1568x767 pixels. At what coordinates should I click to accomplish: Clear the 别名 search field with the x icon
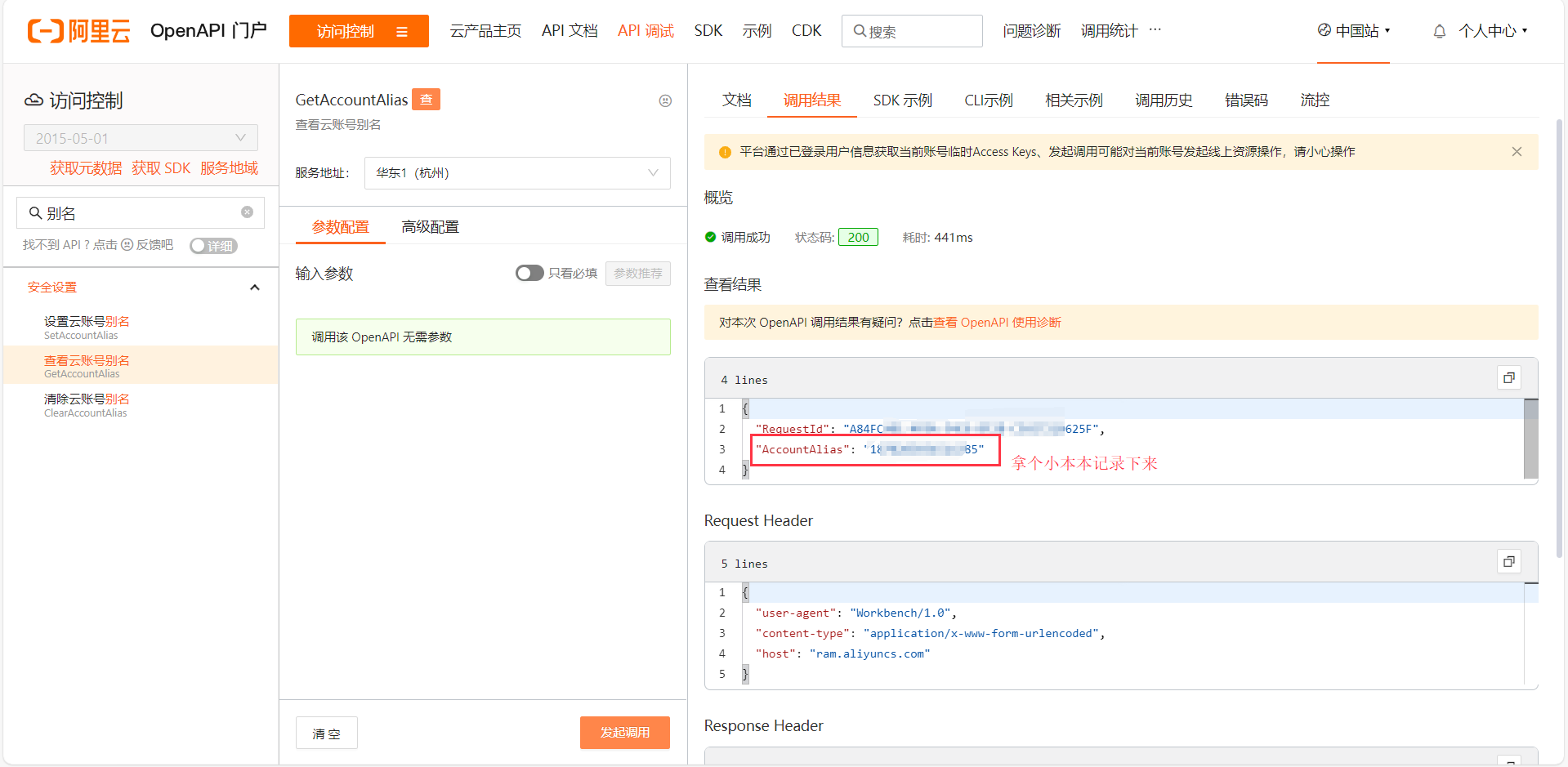(x=247, y=212)
